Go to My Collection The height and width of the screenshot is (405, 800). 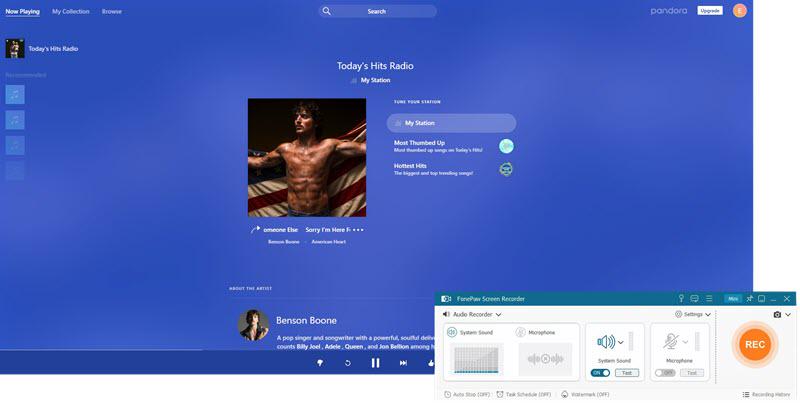click(71, 11)
